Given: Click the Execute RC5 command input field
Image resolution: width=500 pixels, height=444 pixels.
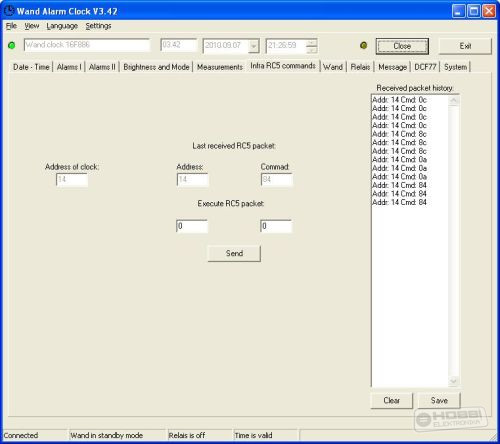Looking at the screenshot, I should click(276, 226).
